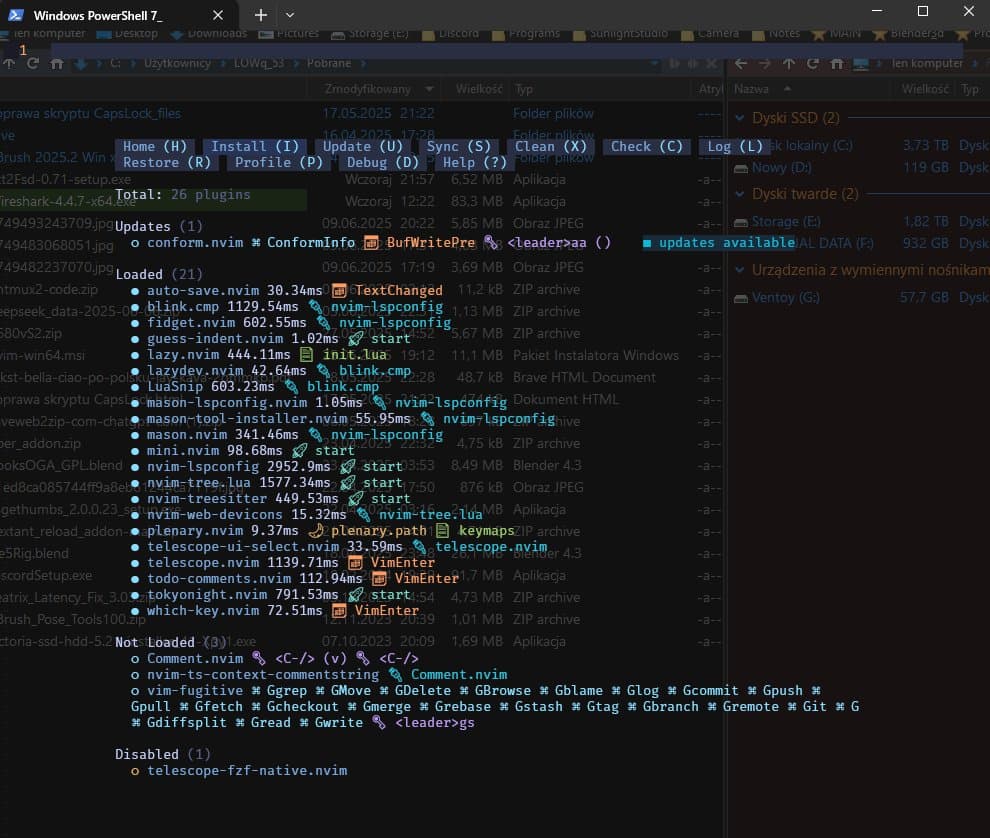Viewport: 990px width, 838px height.
Task: Click the rocket start icon for guess-indent.nvim
Action: pos(355,338)
